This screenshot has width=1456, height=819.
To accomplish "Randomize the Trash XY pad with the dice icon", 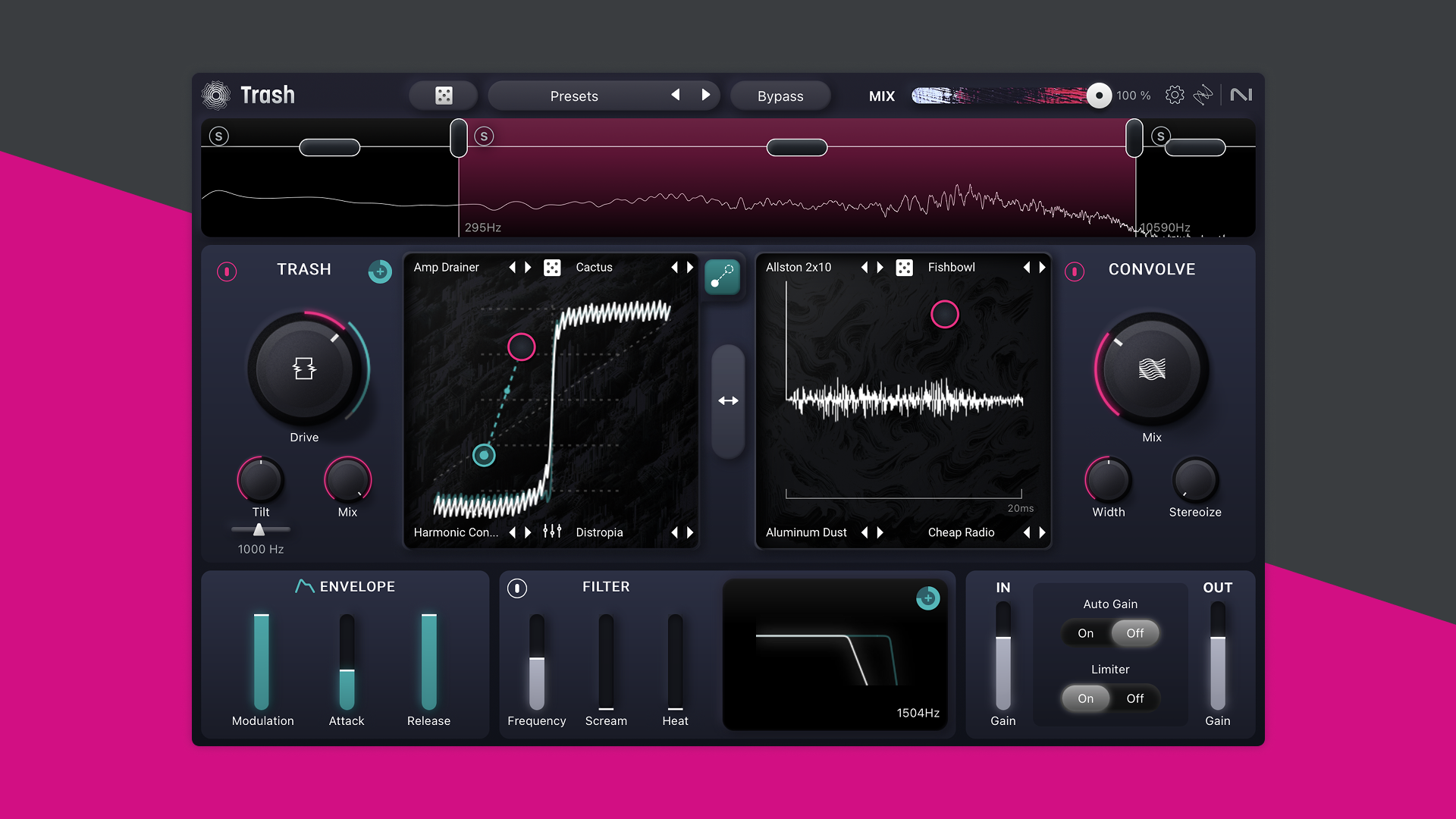I will [552, 268].
